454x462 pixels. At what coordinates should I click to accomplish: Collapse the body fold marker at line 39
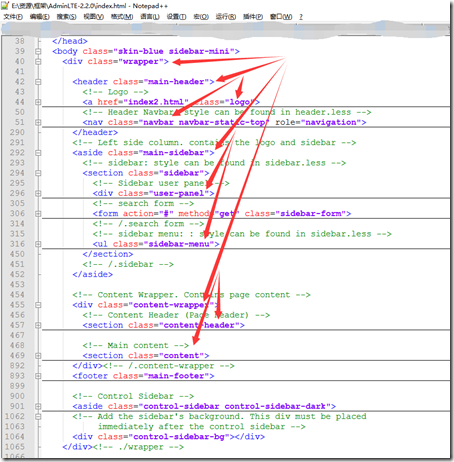pyautogui.click(x=38, y=51)
